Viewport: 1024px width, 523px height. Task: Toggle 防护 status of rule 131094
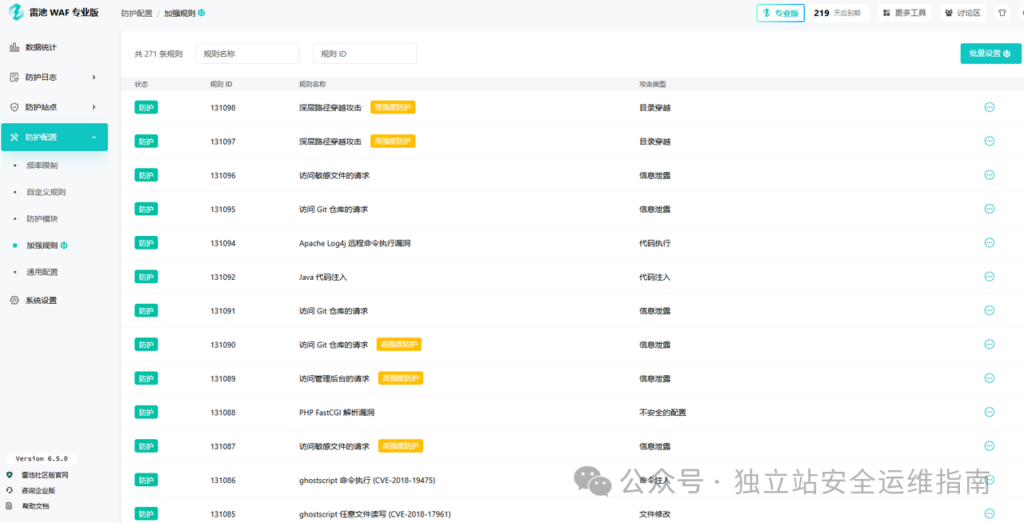146,243
